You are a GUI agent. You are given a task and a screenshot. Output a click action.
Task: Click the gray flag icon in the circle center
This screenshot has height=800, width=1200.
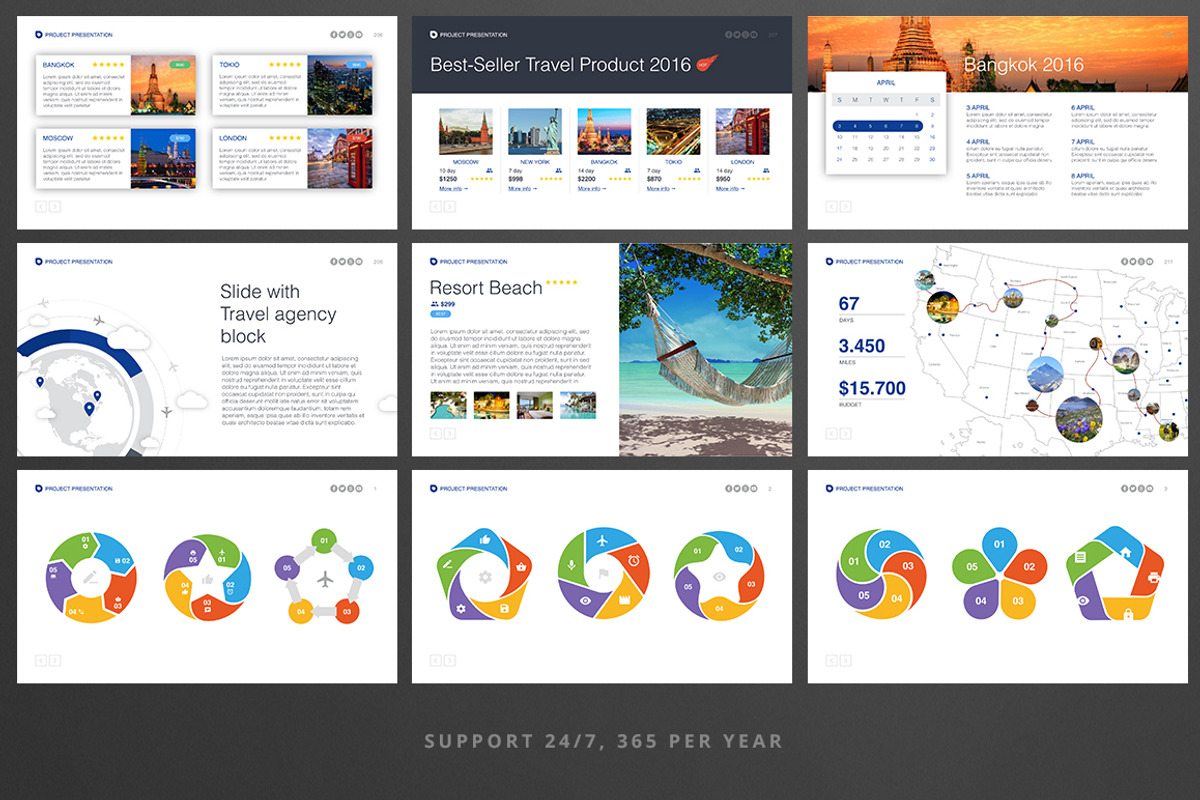coord(603,576)
